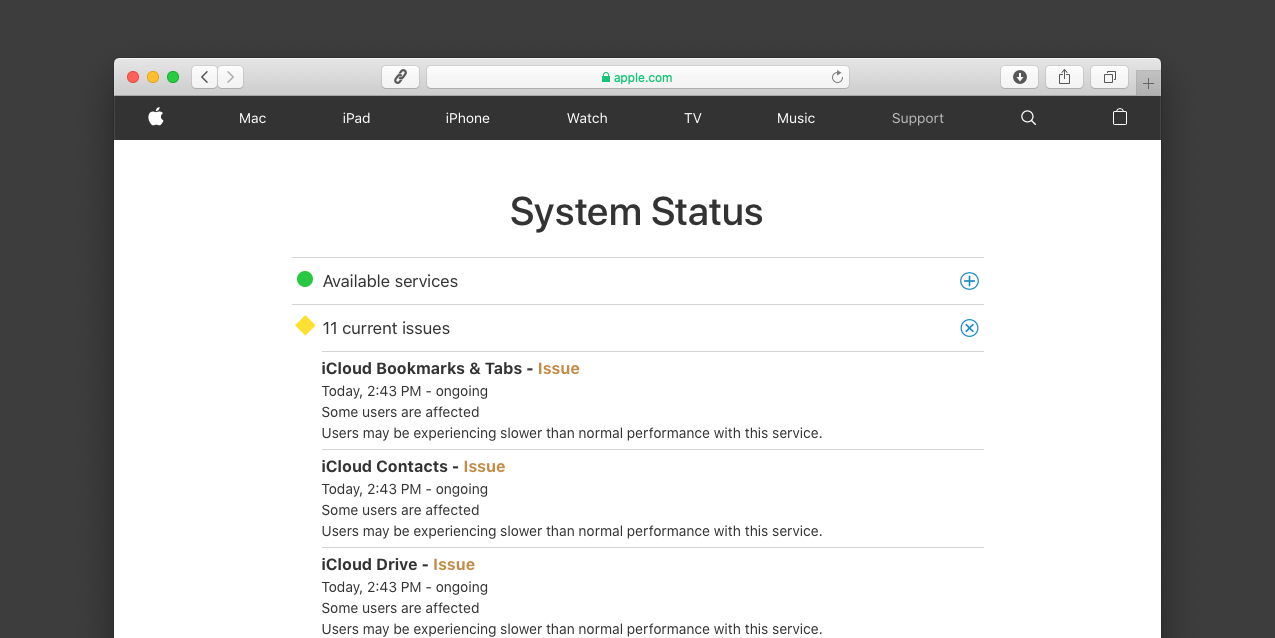
Task: Open the Watch navigation link
Action: coord(587,118)
